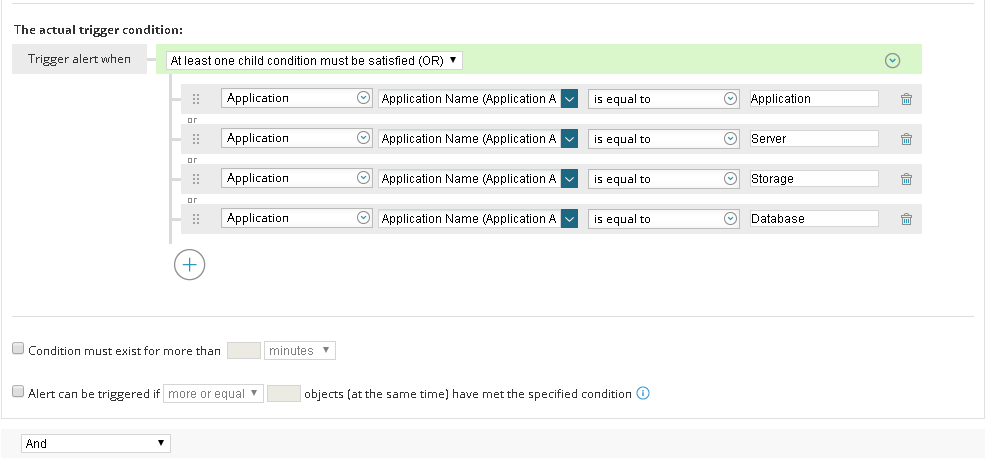Open the OR child condition dropdown

click(x=314, y=61)
